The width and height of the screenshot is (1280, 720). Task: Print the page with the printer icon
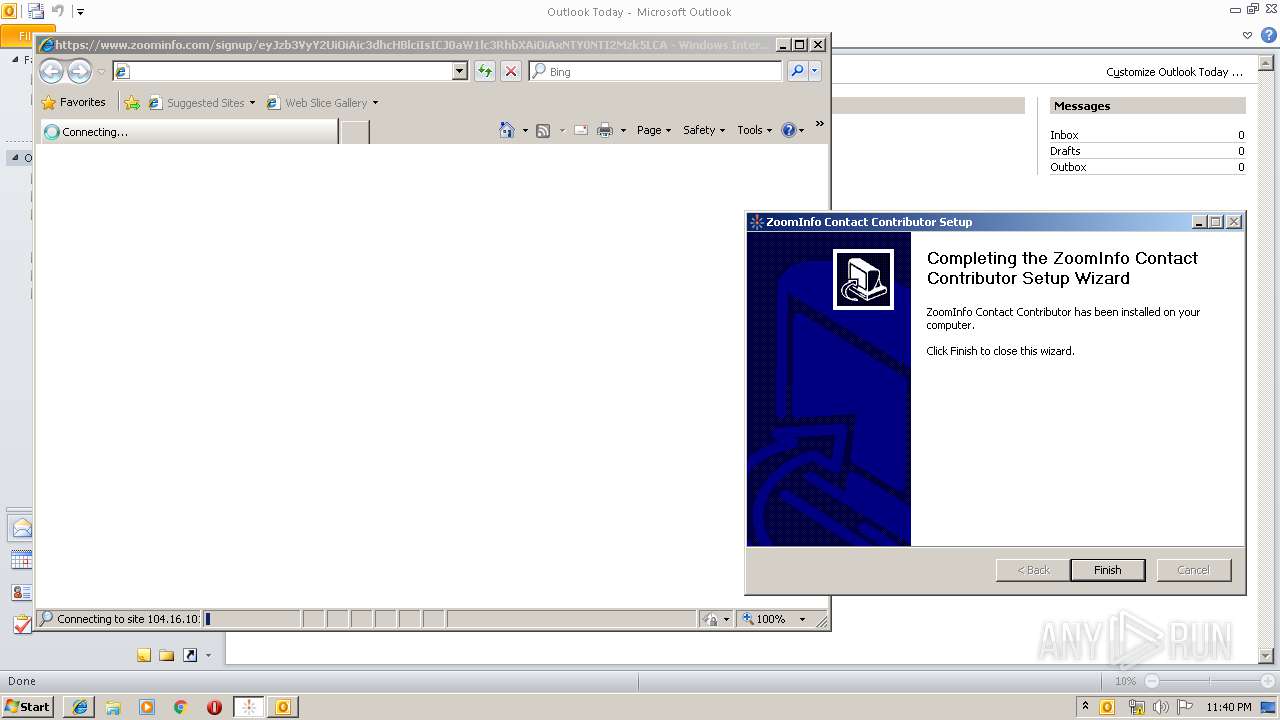605,130
